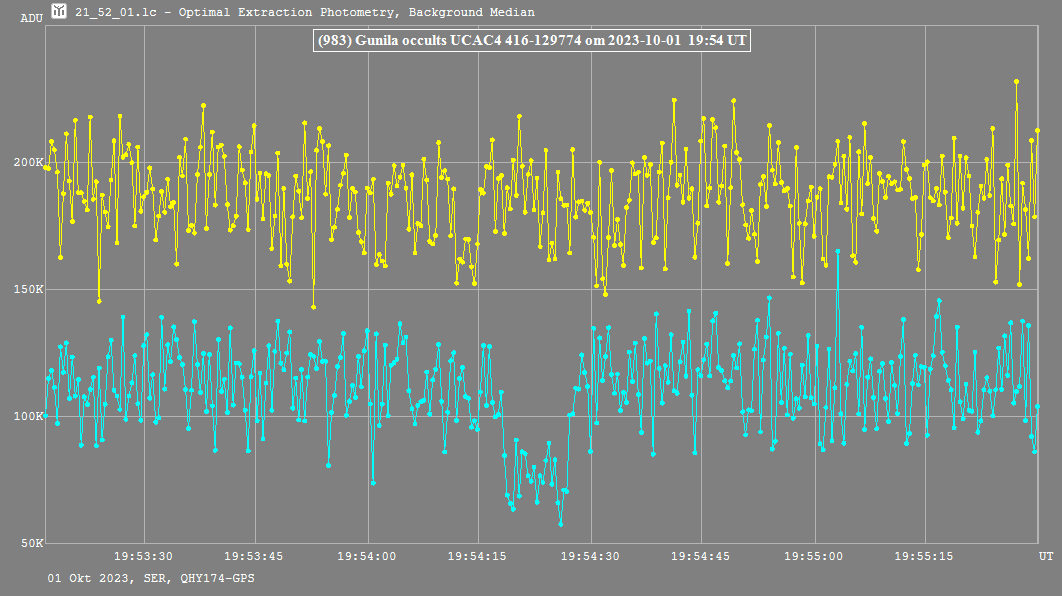Select the Gunila occults UCAC4 chart title

(531, 41)
